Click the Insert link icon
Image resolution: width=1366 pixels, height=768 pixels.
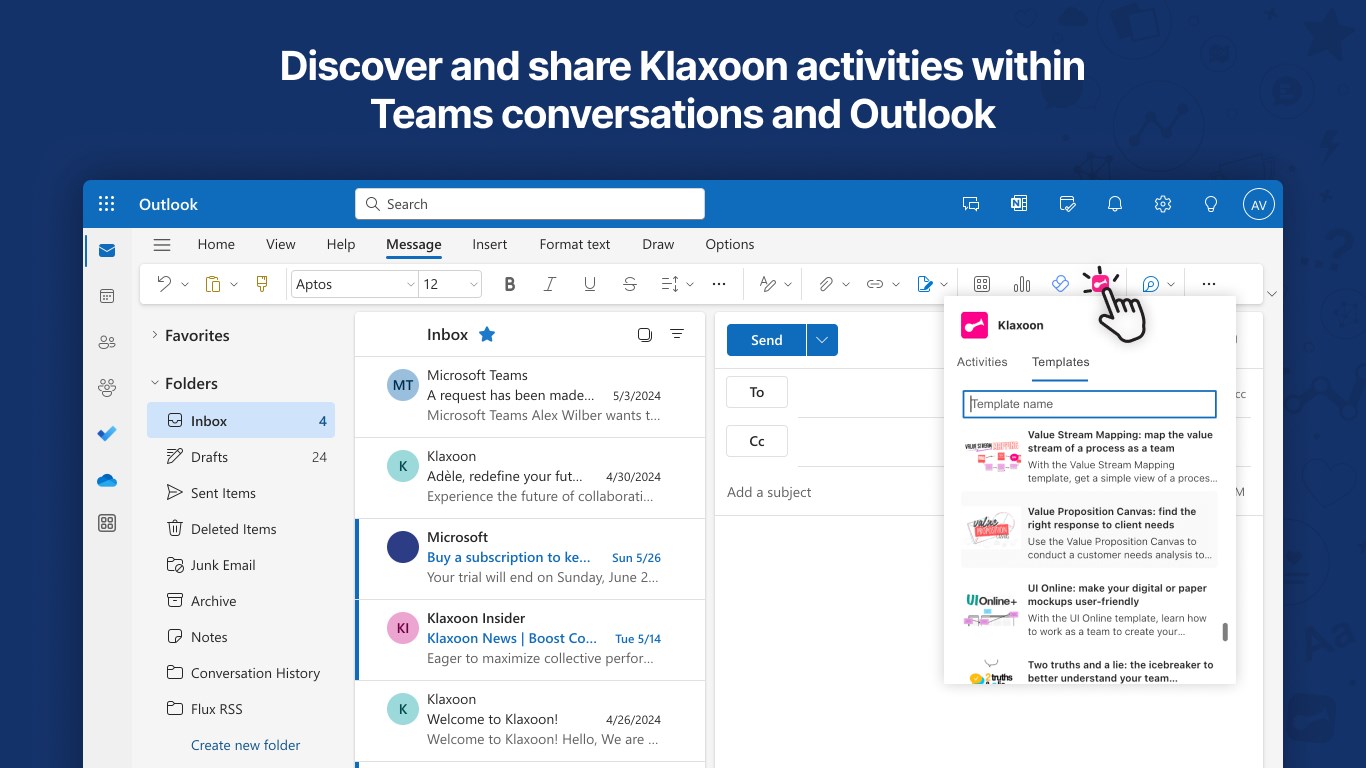click(x=875, y=284)
